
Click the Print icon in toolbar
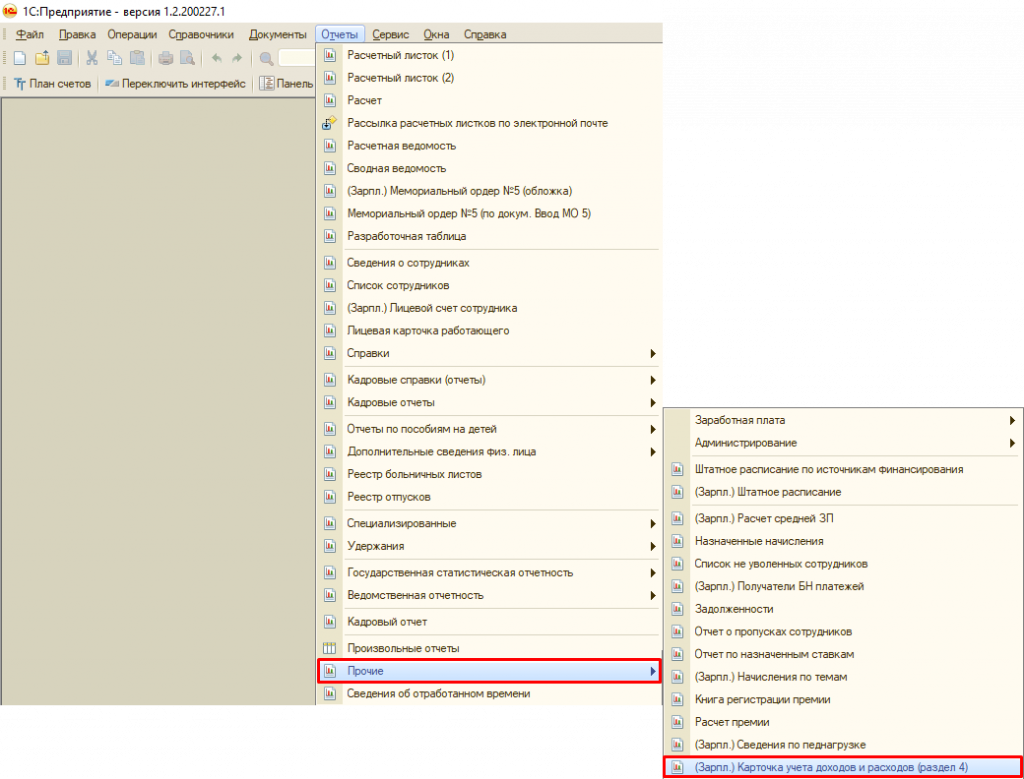coord(165,58)
